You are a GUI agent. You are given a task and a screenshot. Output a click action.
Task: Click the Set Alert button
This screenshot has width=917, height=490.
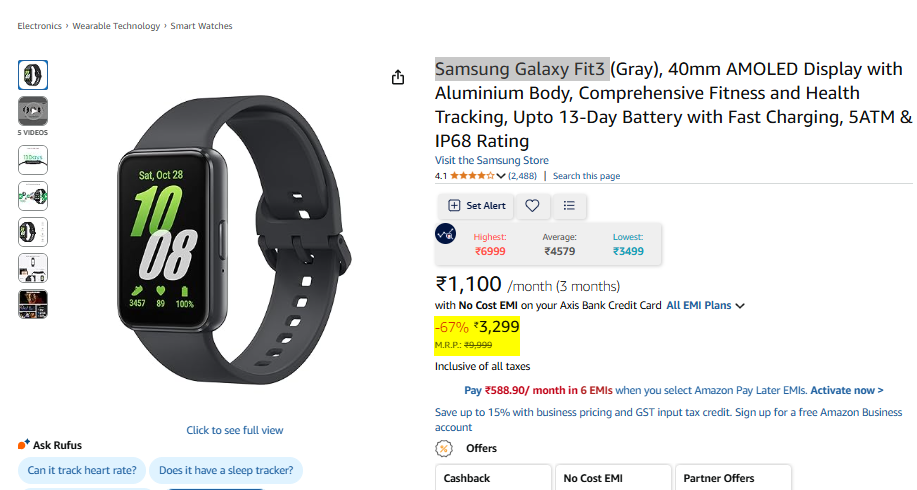click(x=477, y=205)
